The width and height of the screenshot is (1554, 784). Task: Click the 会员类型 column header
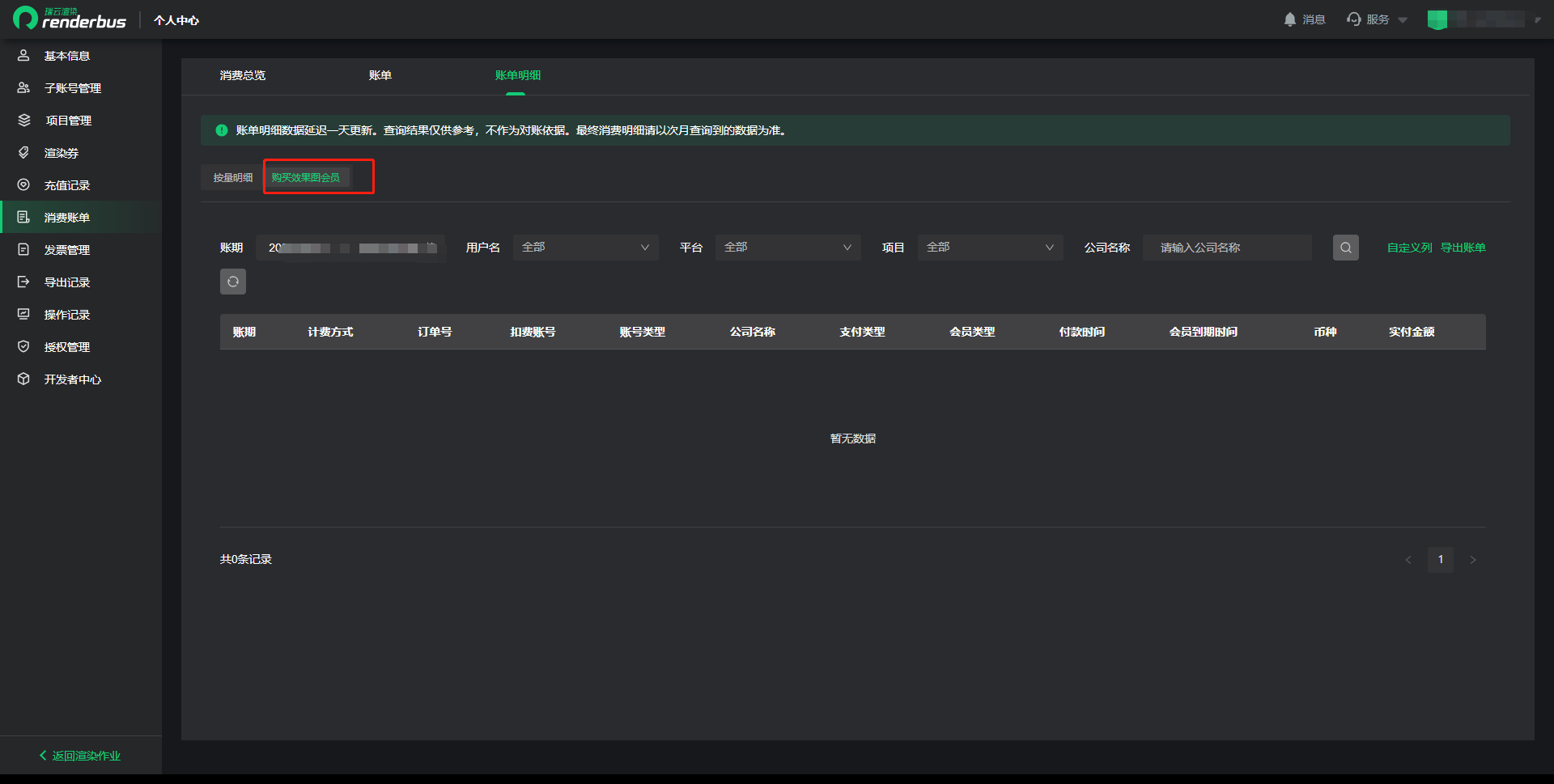(x=972, y=332)
